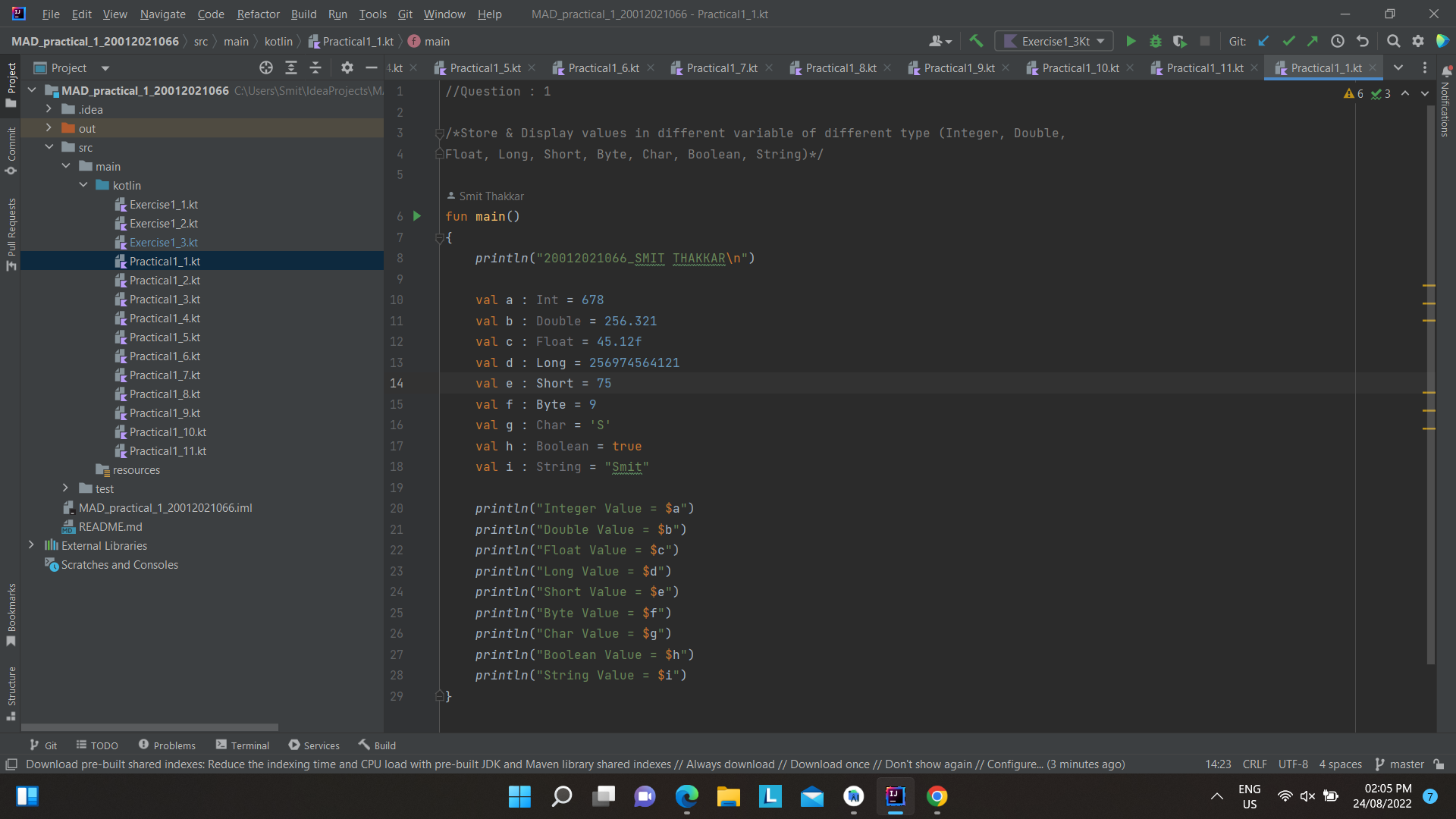Hide the Project panel with minus icon

pos(371,68)
